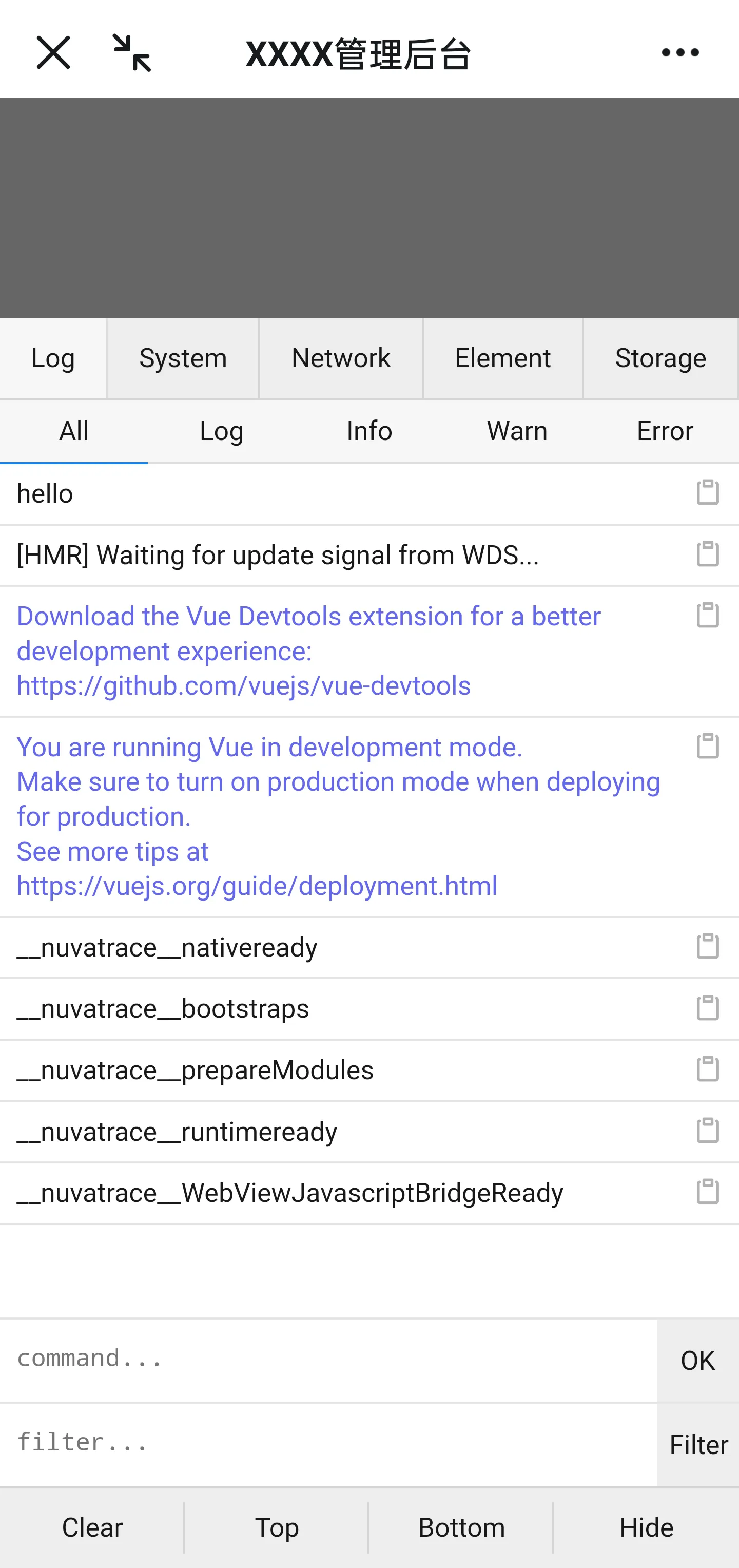Viewport: 739px width, 1568px height.
Task: Copy the __nuvatrace__prepareModules entry
Action: tap(707, 1069)
